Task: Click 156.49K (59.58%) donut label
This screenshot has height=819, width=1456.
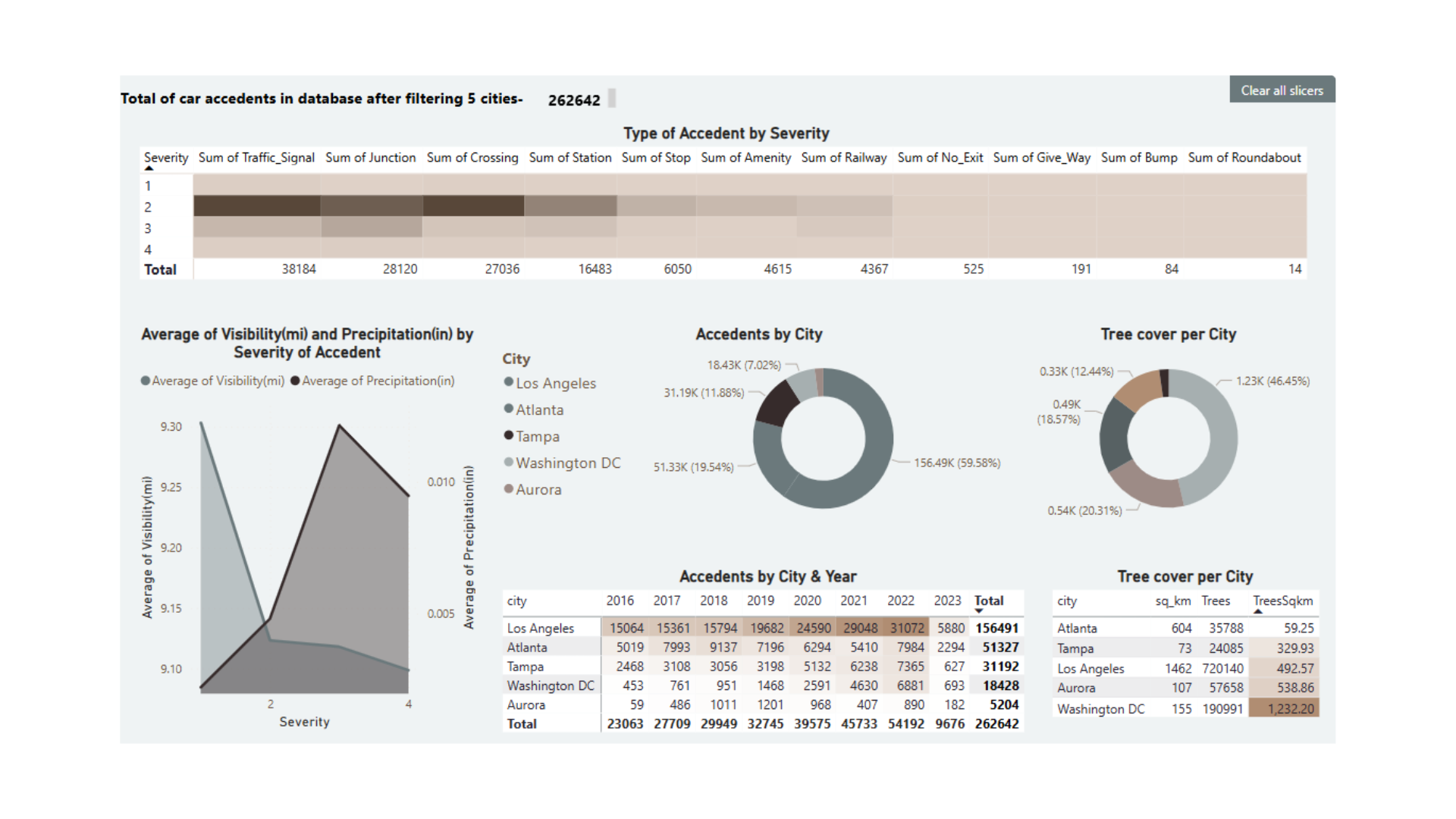Action: tap(957, 463)
